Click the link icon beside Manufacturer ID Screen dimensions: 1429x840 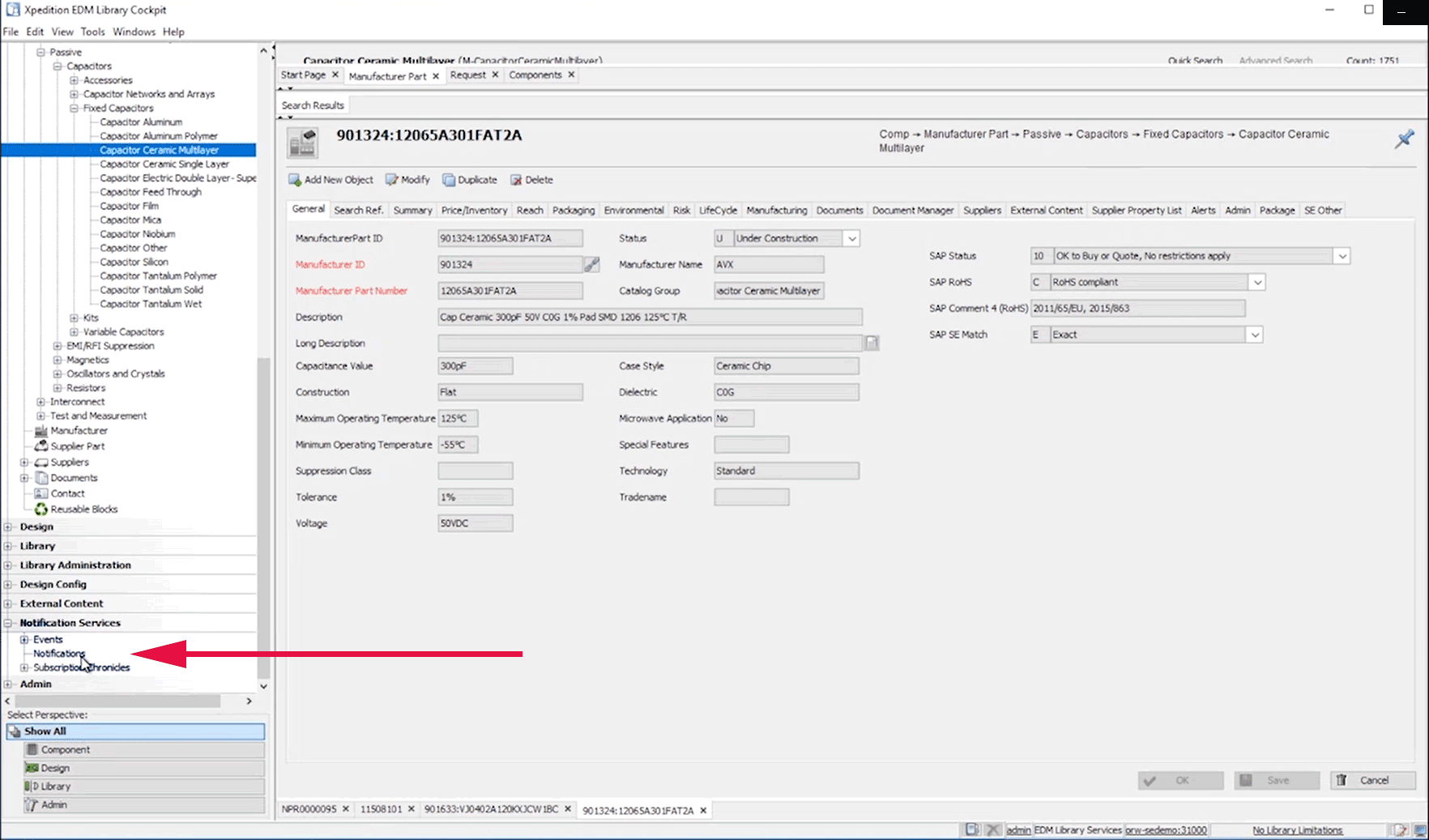pos(592,264)
